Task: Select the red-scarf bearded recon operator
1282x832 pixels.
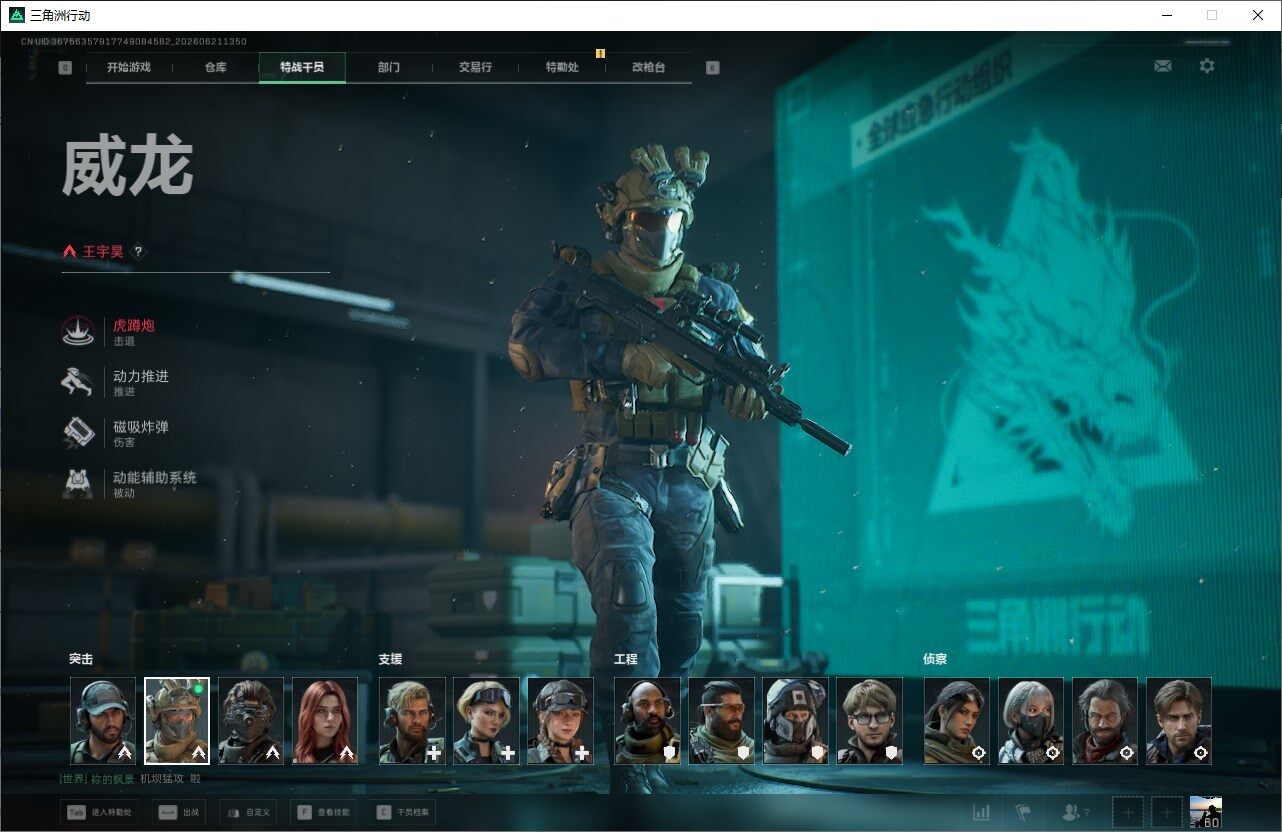Action: pyautogui.click(x=1105, y=721)
